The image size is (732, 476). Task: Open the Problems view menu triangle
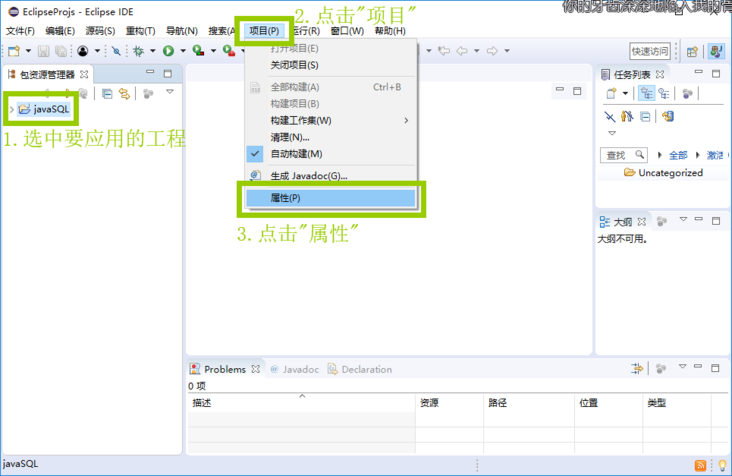(683, 367)
